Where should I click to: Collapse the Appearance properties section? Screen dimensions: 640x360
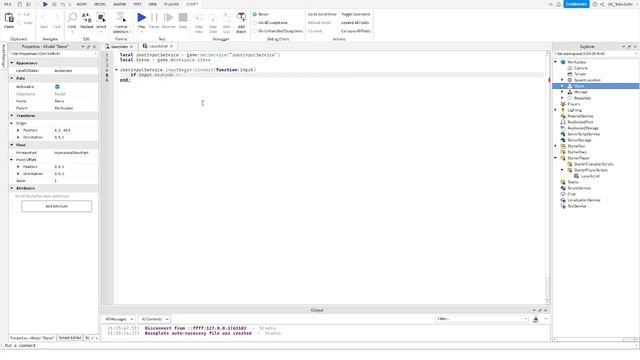[12, 63]
